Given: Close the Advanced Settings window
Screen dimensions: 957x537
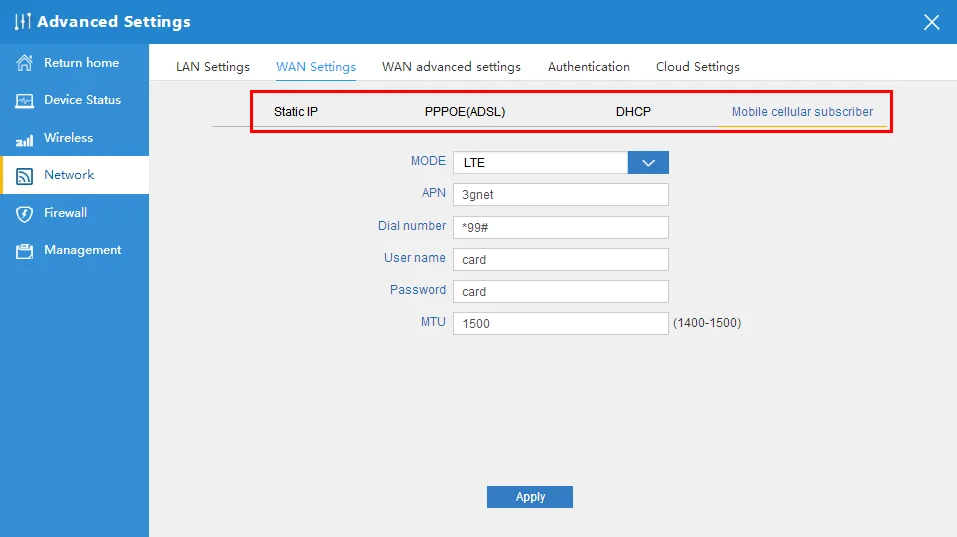Looking at the screenshot, I should coord(931,22).
